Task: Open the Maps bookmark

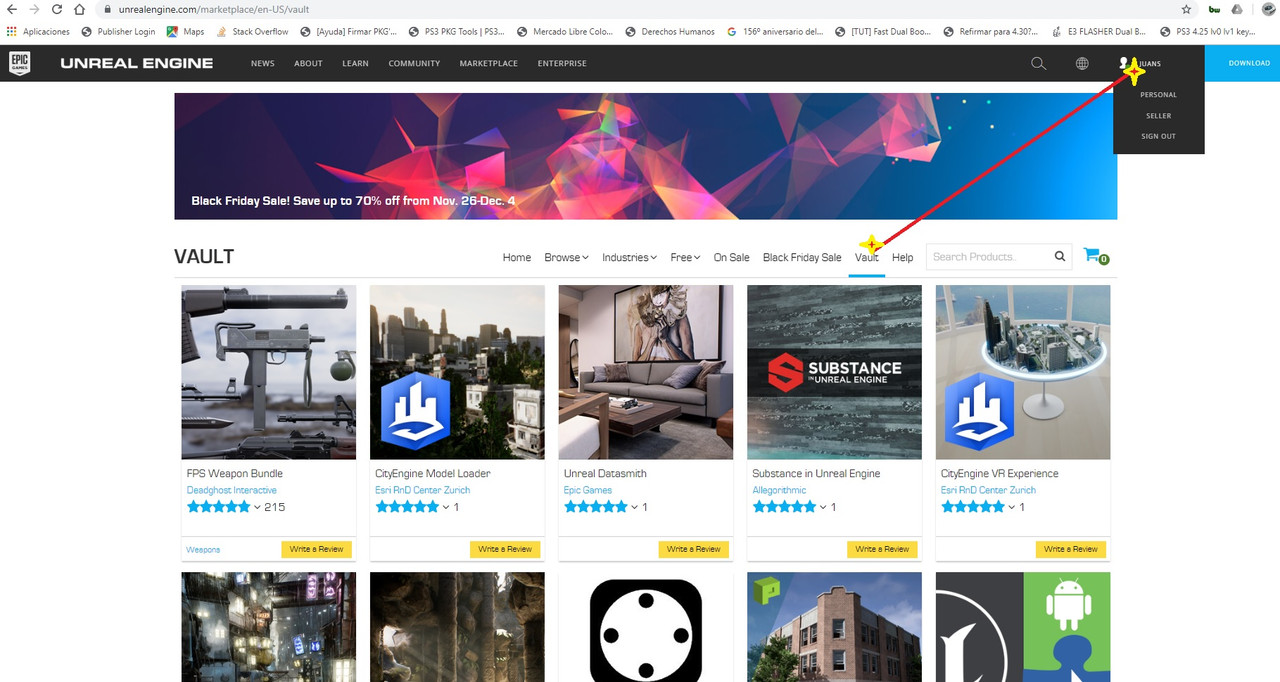Action: click(x=185, y=32)
